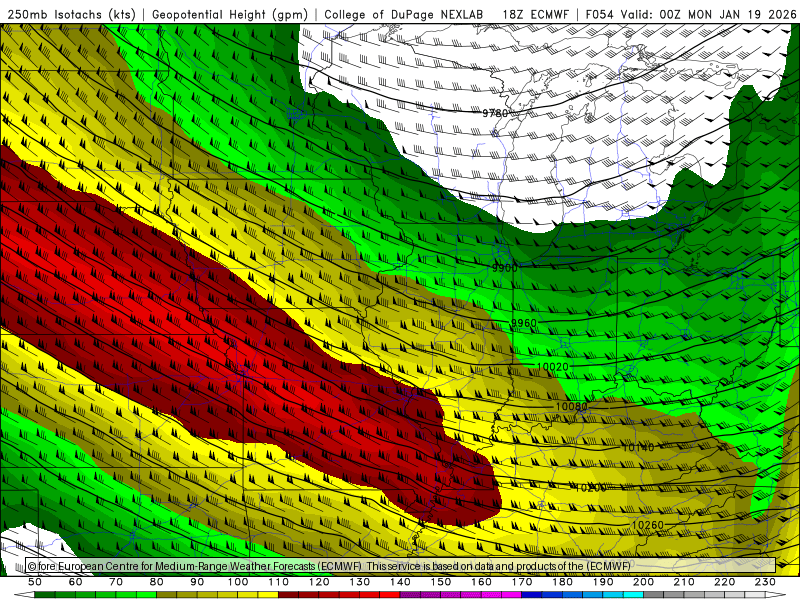Viewport: 800px width, 600px height.
Task: Click the 10200 height contour label
Action: coord(590,488)
